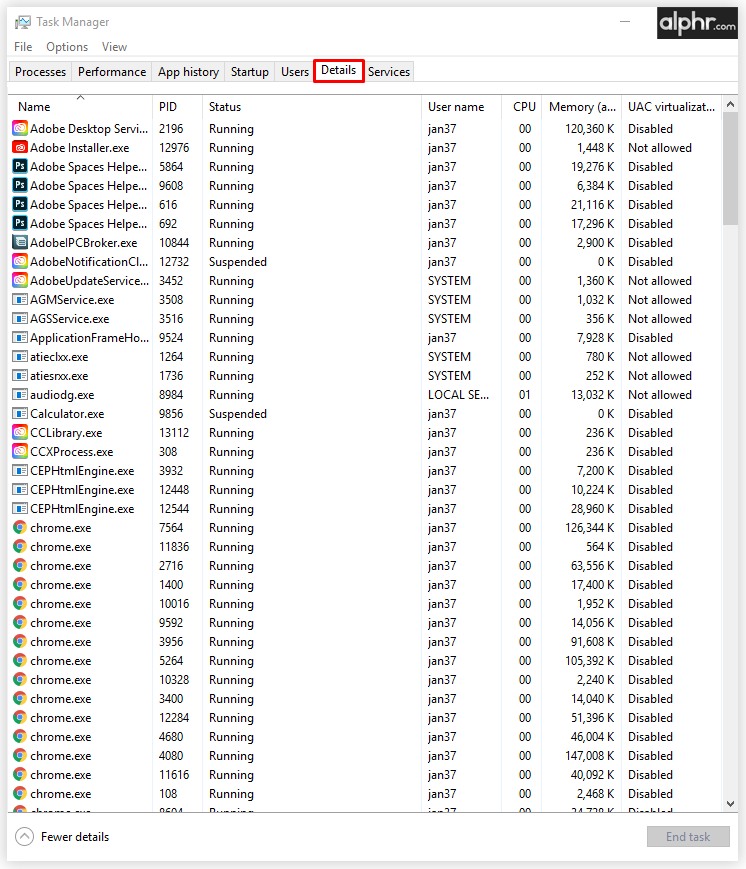The width and height of the screenshot is (746, 869).
Task: Switch to the Startup tab
Action: (x=250, y=71)
